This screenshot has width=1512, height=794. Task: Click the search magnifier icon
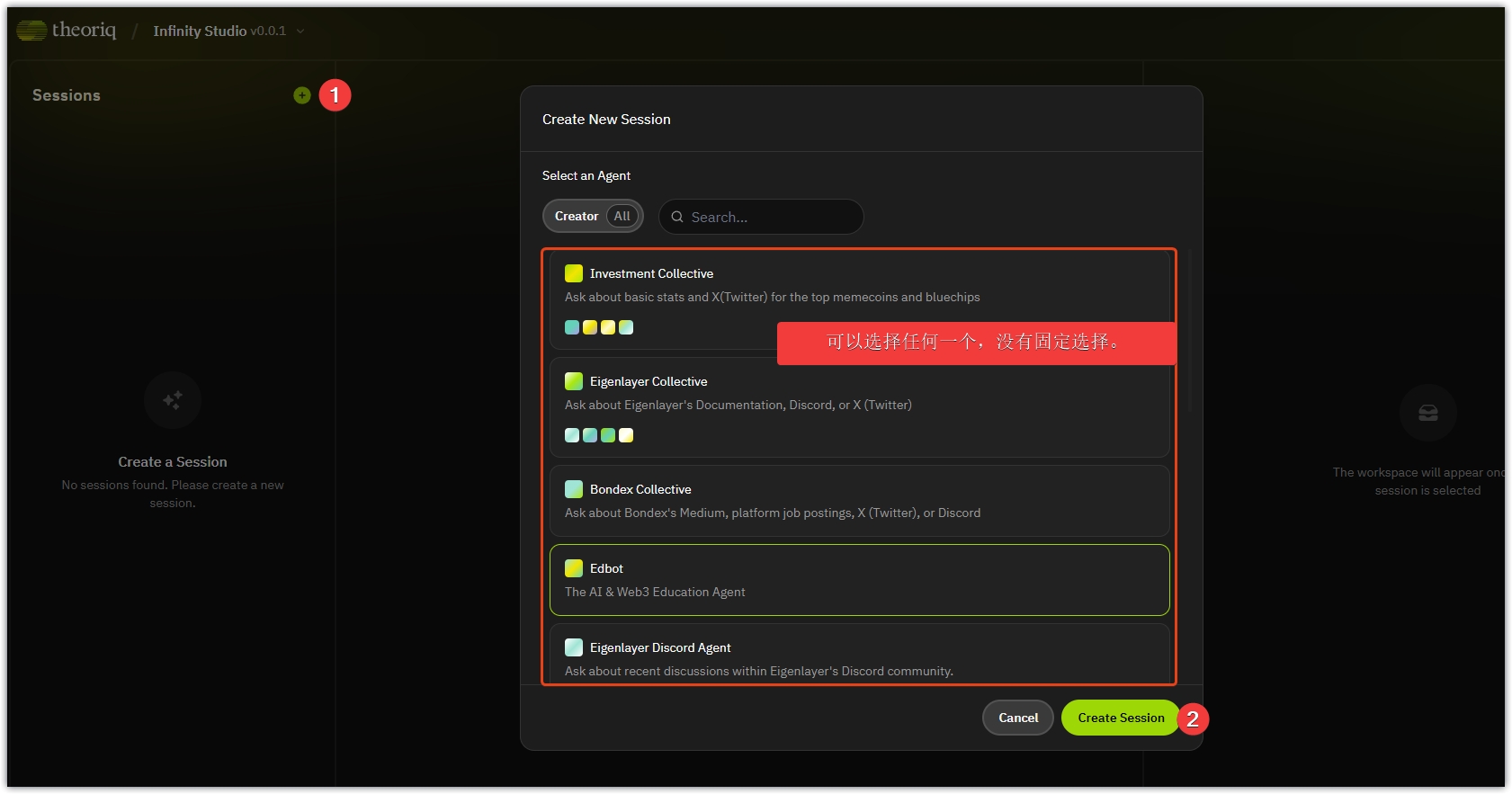point(677,217)
